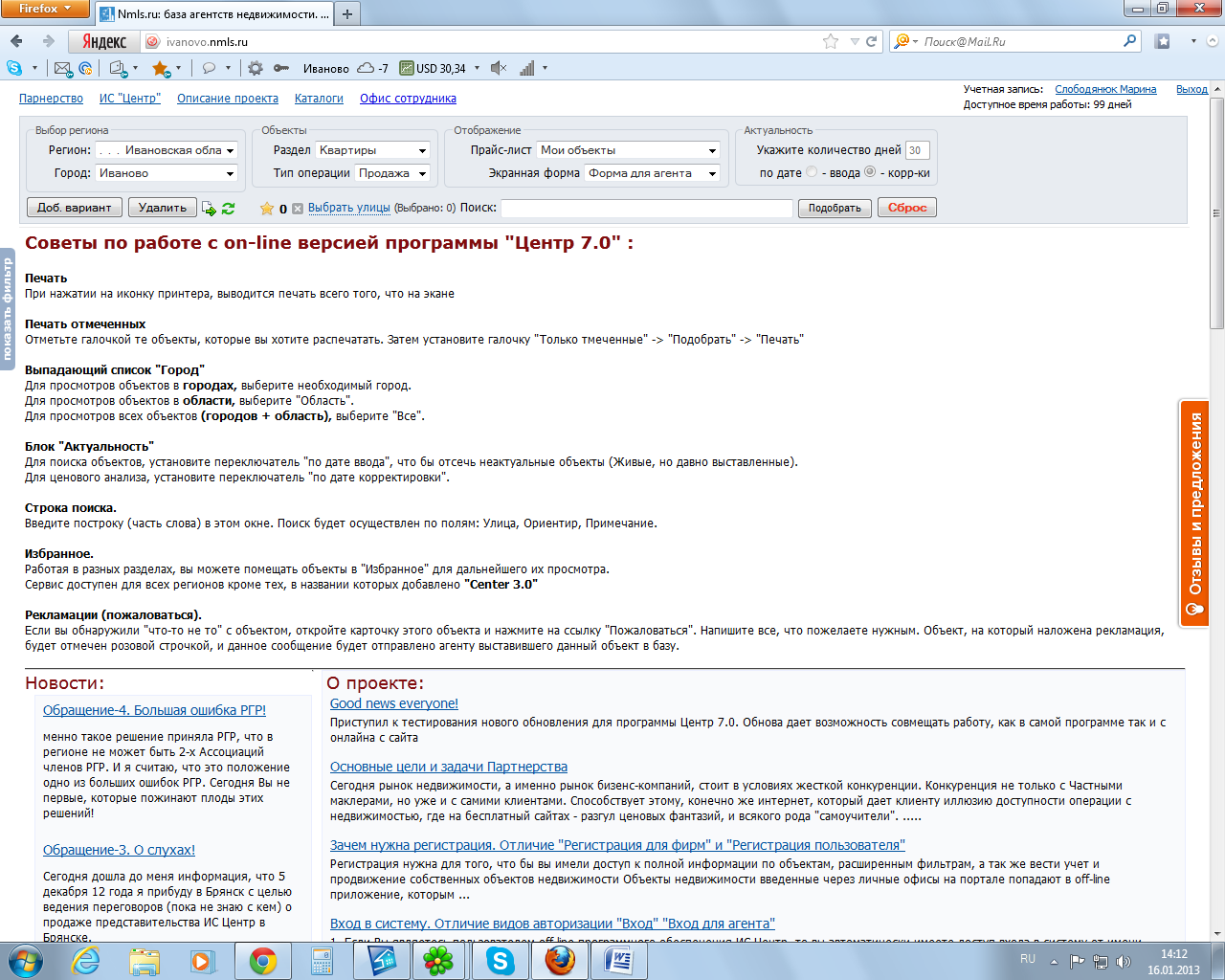Click the Windows Start button
1225x980 pixels.
tap(26, 961)
